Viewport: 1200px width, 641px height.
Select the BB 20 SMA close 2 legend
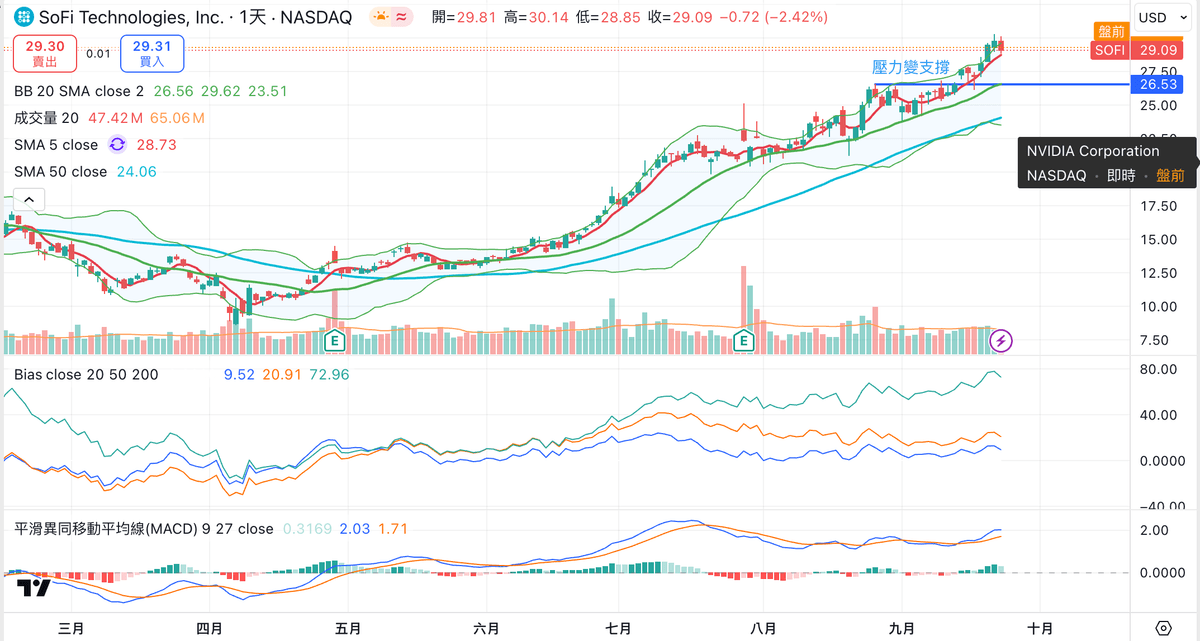pyautogui.click(x=79, y=91)
